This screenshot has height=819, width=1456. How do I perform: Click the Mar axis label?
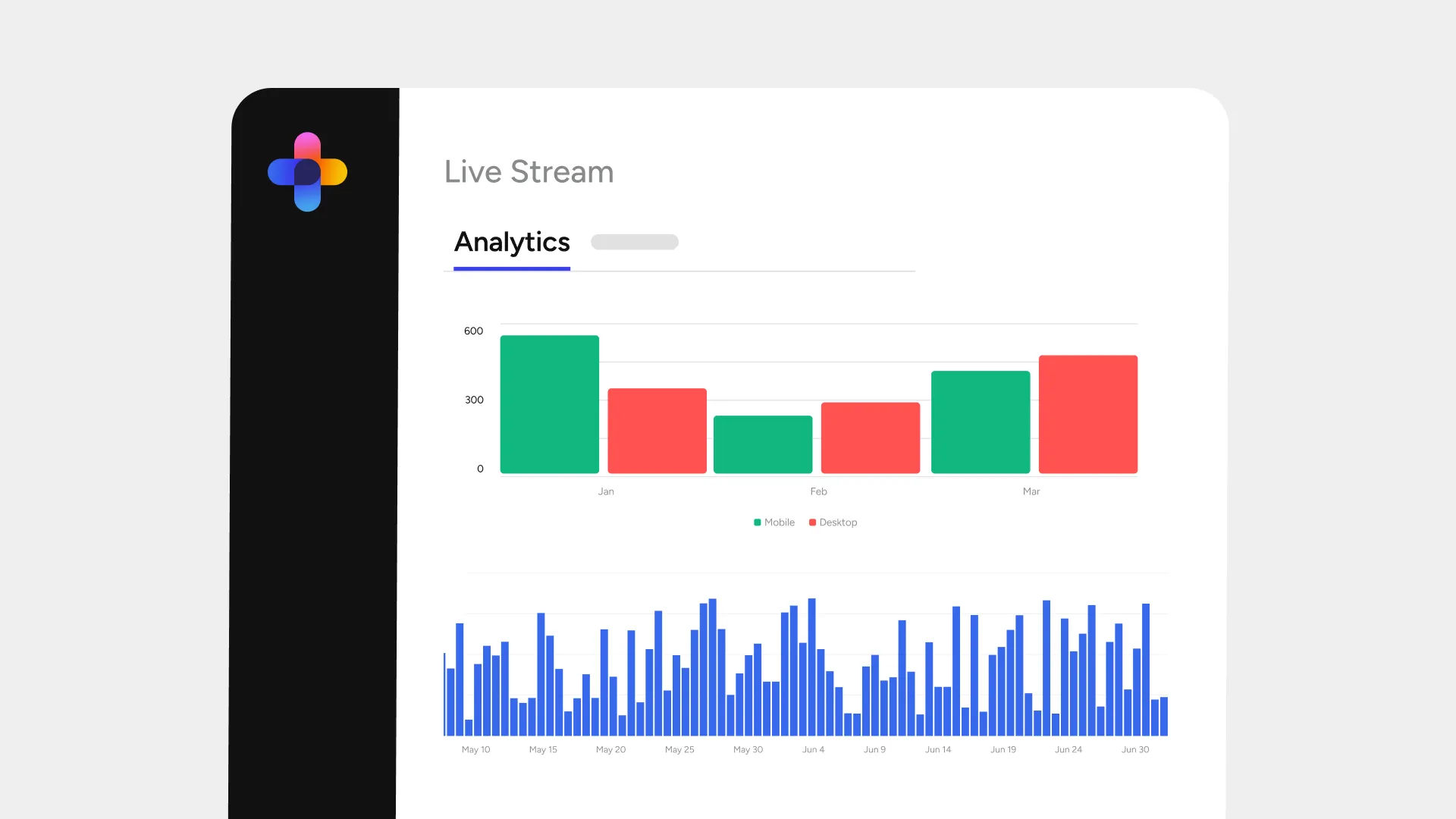coord(1031,491)
